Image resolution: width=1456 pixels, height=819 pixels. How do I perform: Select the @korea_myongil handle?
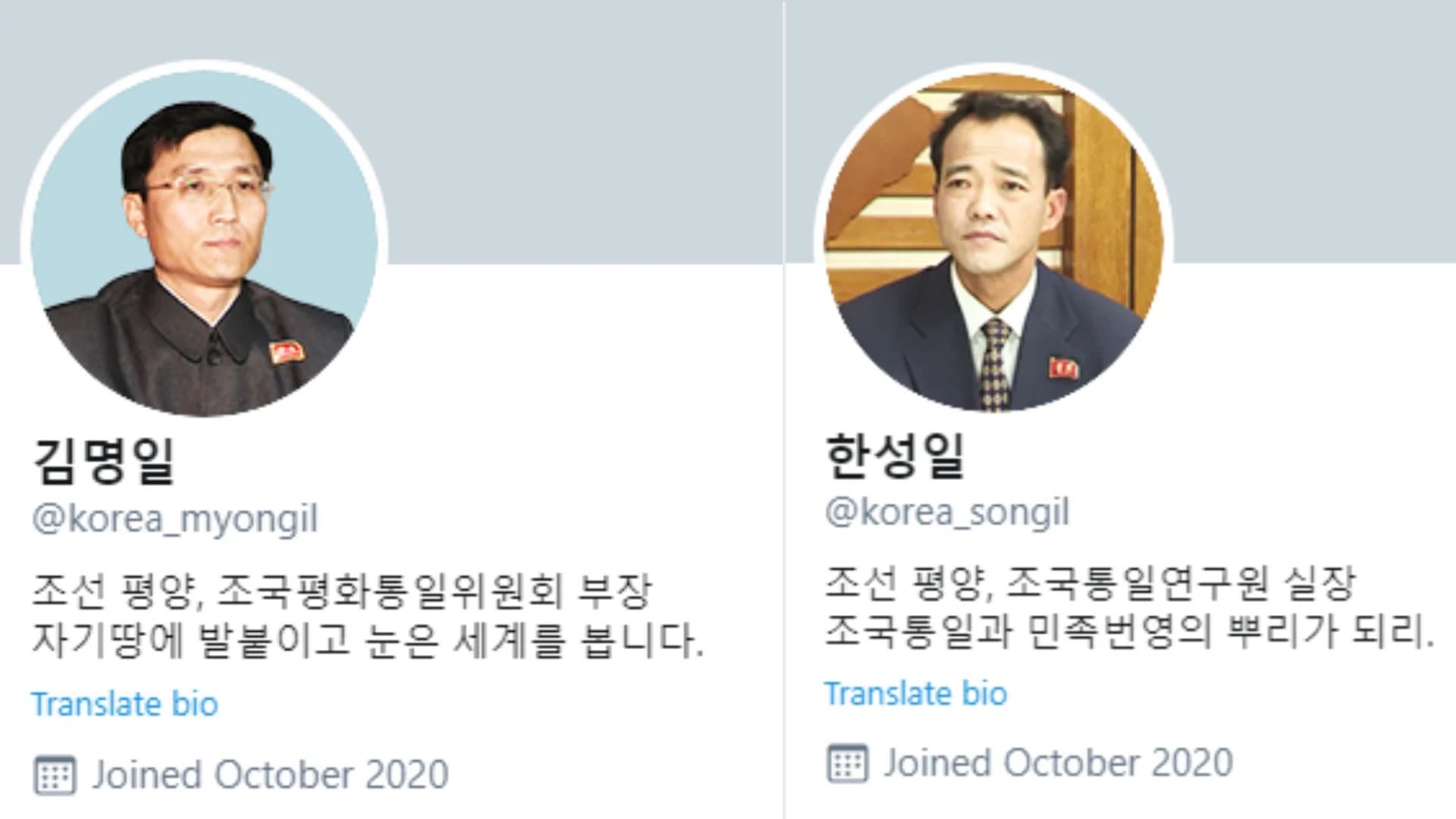point(175,520)
